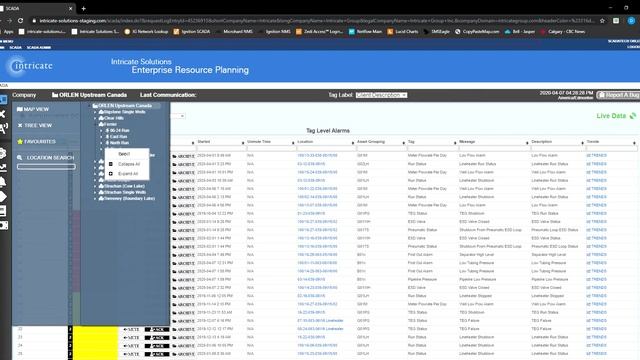Click the green Live Data refresh icon
Image resolution: width=640 pixels, height=360 pixels.
pos(633,116)
